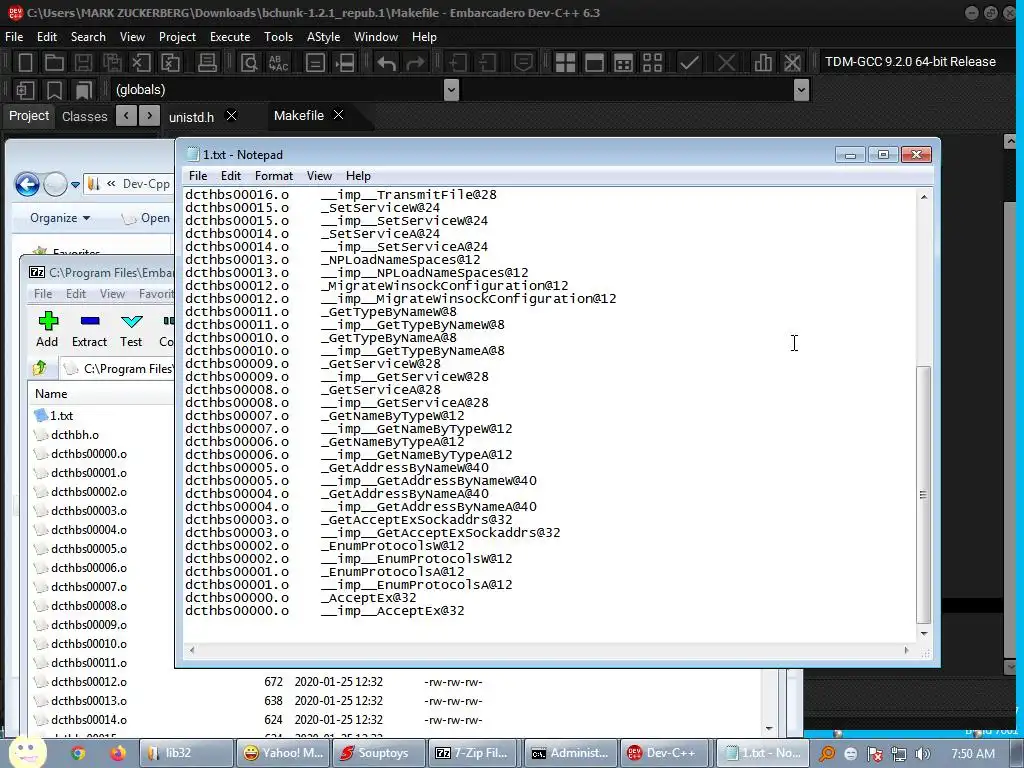Close the unistd.h tab
The height and width of the screenshot is (768, 1024).
point(231,116)
